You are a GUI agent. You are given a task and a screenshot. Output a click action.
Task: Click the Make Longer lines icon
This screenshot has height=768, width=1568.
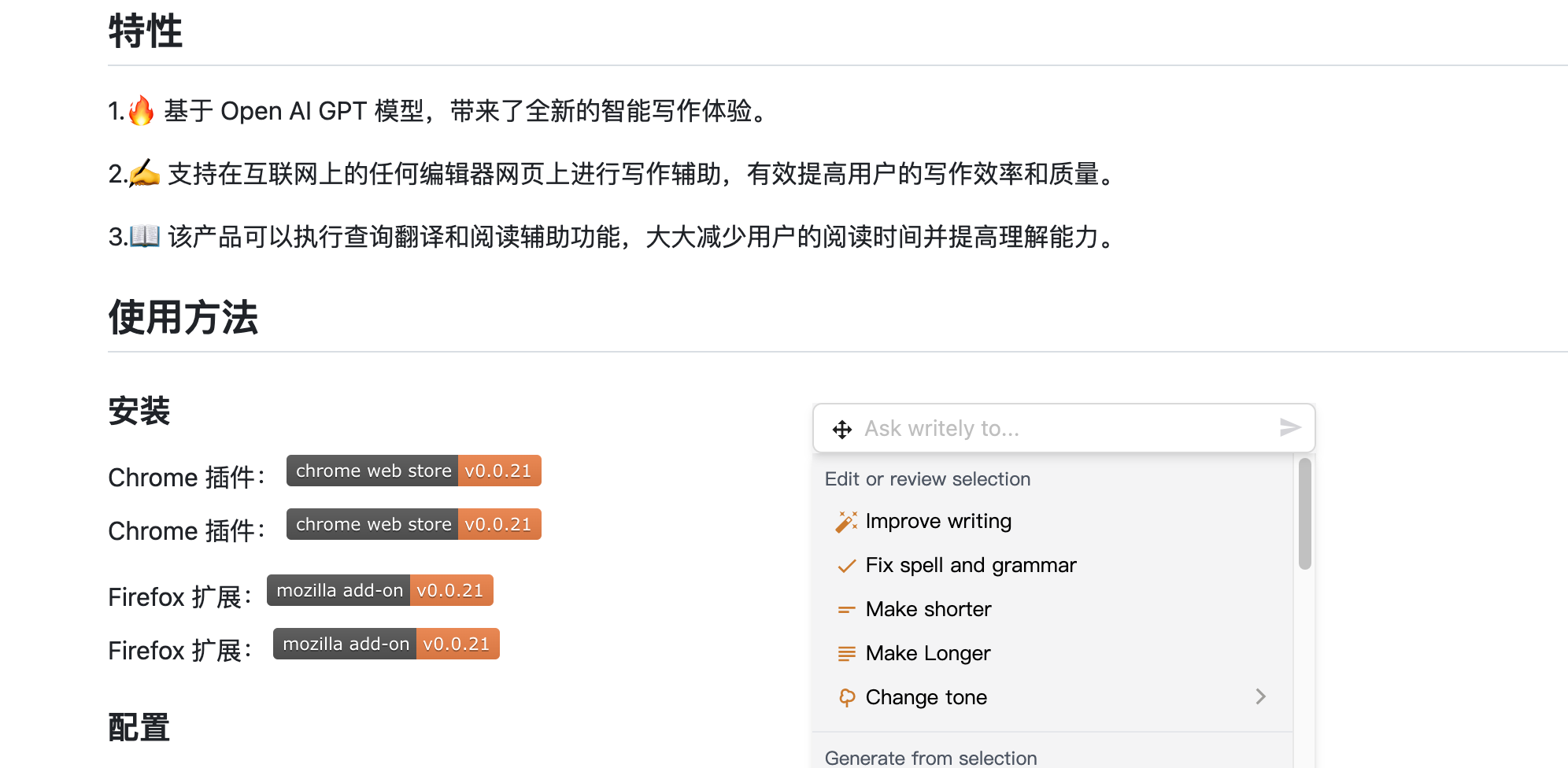[846, 654]
